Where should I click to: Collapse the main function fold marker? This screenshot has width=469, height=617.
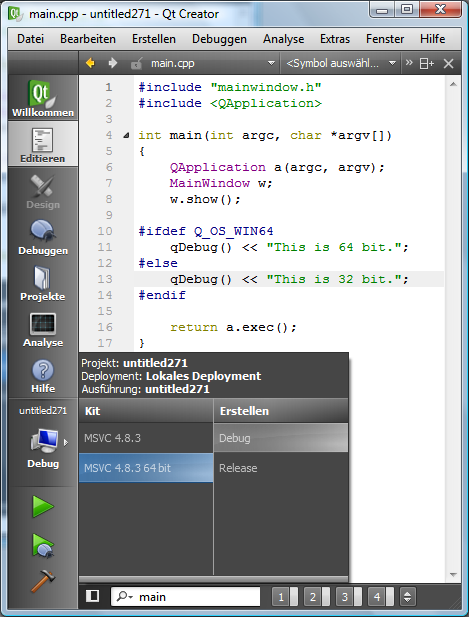126,135
